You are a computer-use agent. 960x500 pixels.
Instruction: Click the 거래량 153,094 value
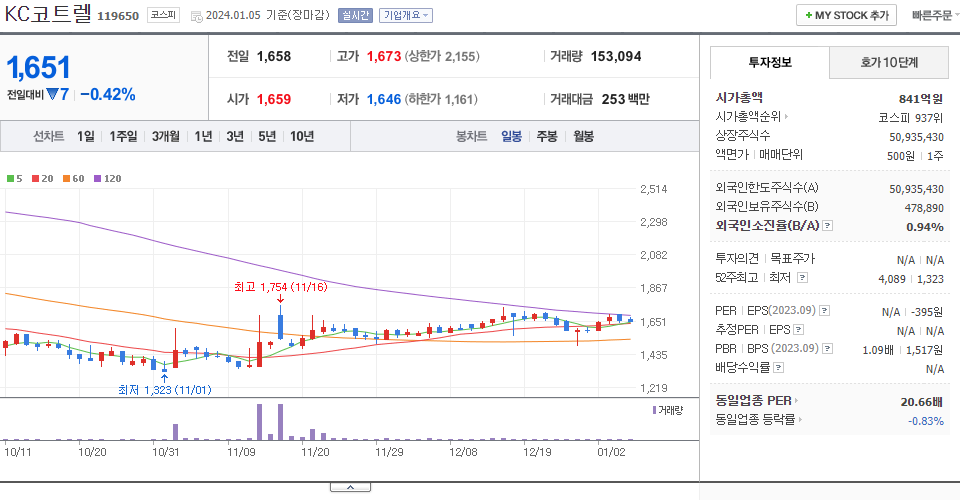(x=616, y=56)
